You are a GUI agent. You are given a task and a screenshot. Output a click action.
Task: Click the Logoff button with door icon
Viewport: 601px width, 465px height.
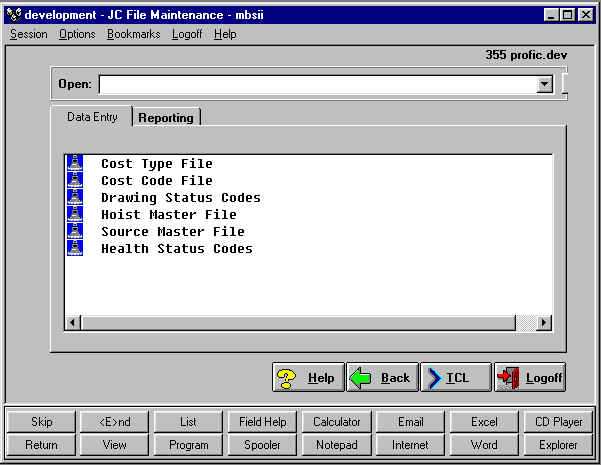(530, 378)
